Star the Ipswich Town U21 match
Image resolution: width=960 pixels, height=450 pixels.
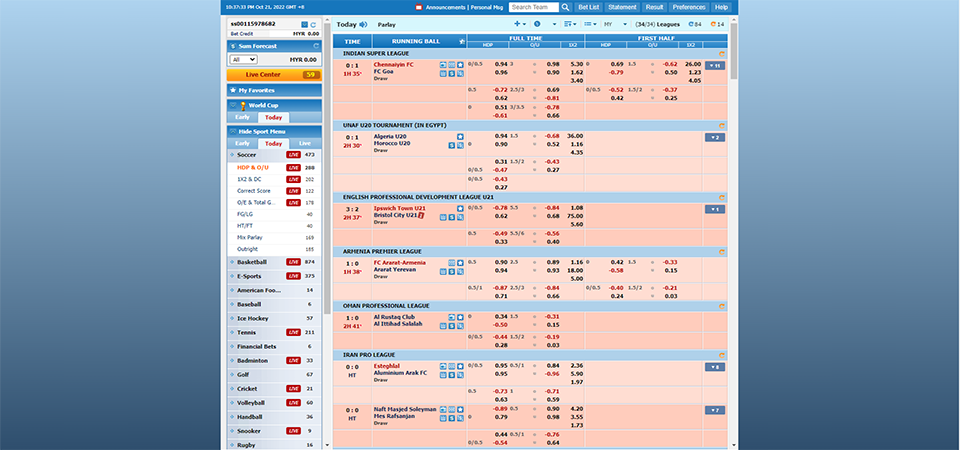[x=460, y=209]
